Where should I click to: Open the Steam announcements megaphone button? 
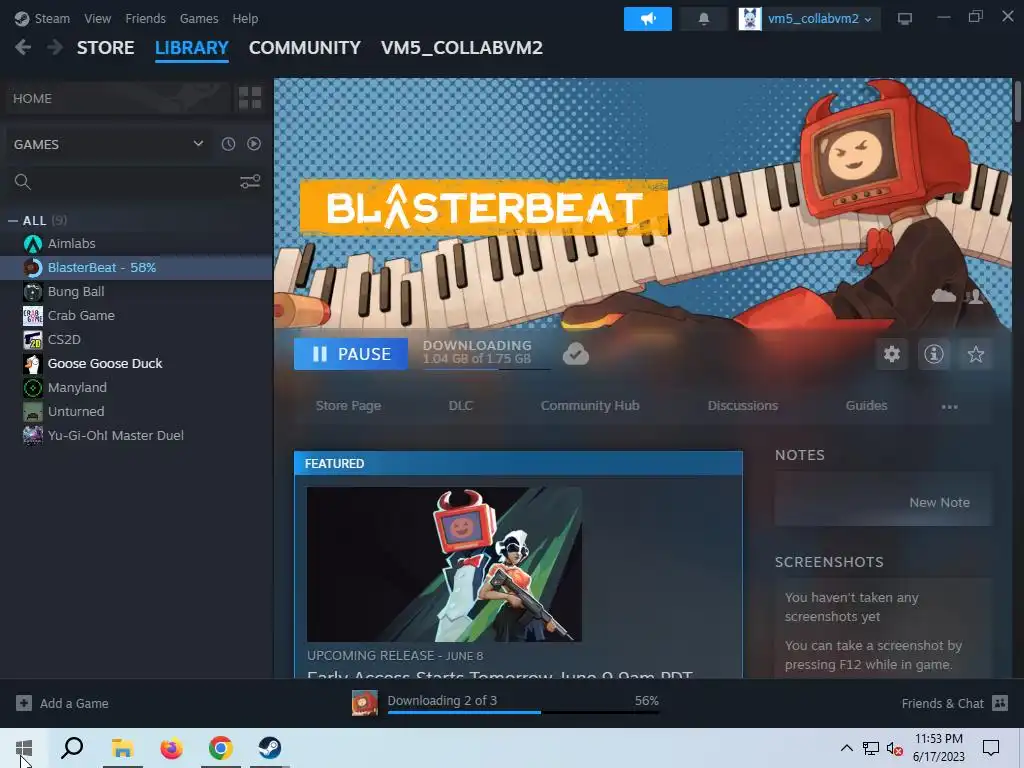tap(647, 19)
